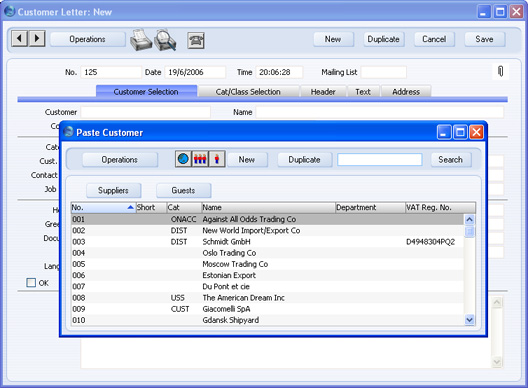Image resolution: width=528 pixels, height=388 pixels.
Task: Click the printer icon in Customer Letter toolbar
Action: point(141,40)
